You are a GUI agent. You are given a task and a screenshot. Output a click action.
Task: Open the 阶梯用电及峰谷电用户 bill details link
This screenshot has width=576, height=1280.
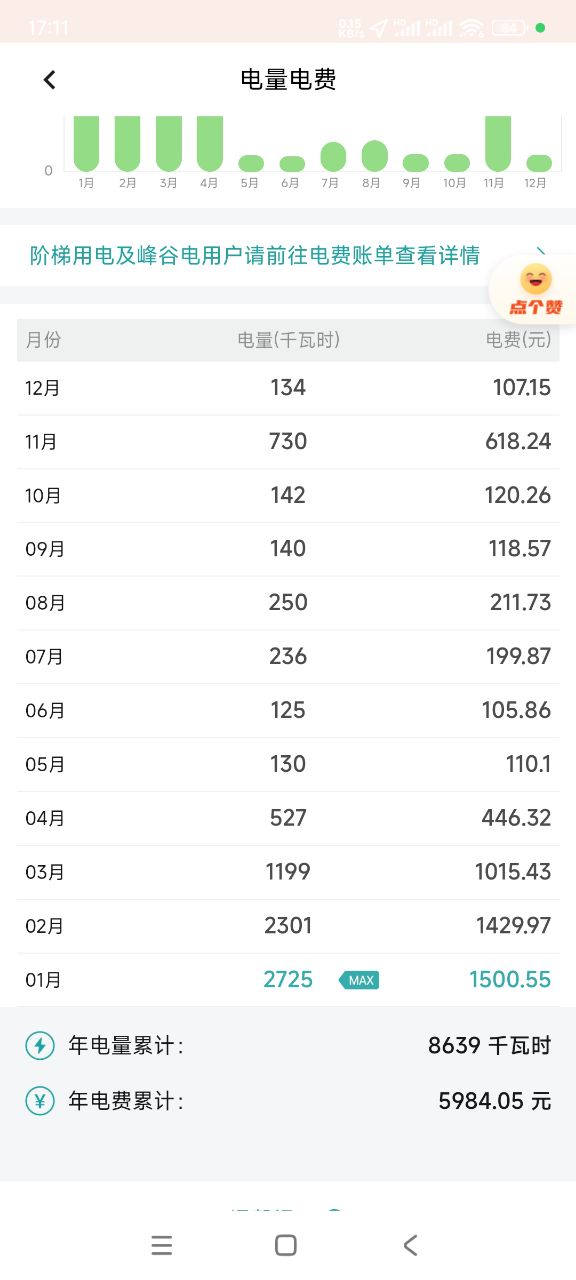[255, 255]
